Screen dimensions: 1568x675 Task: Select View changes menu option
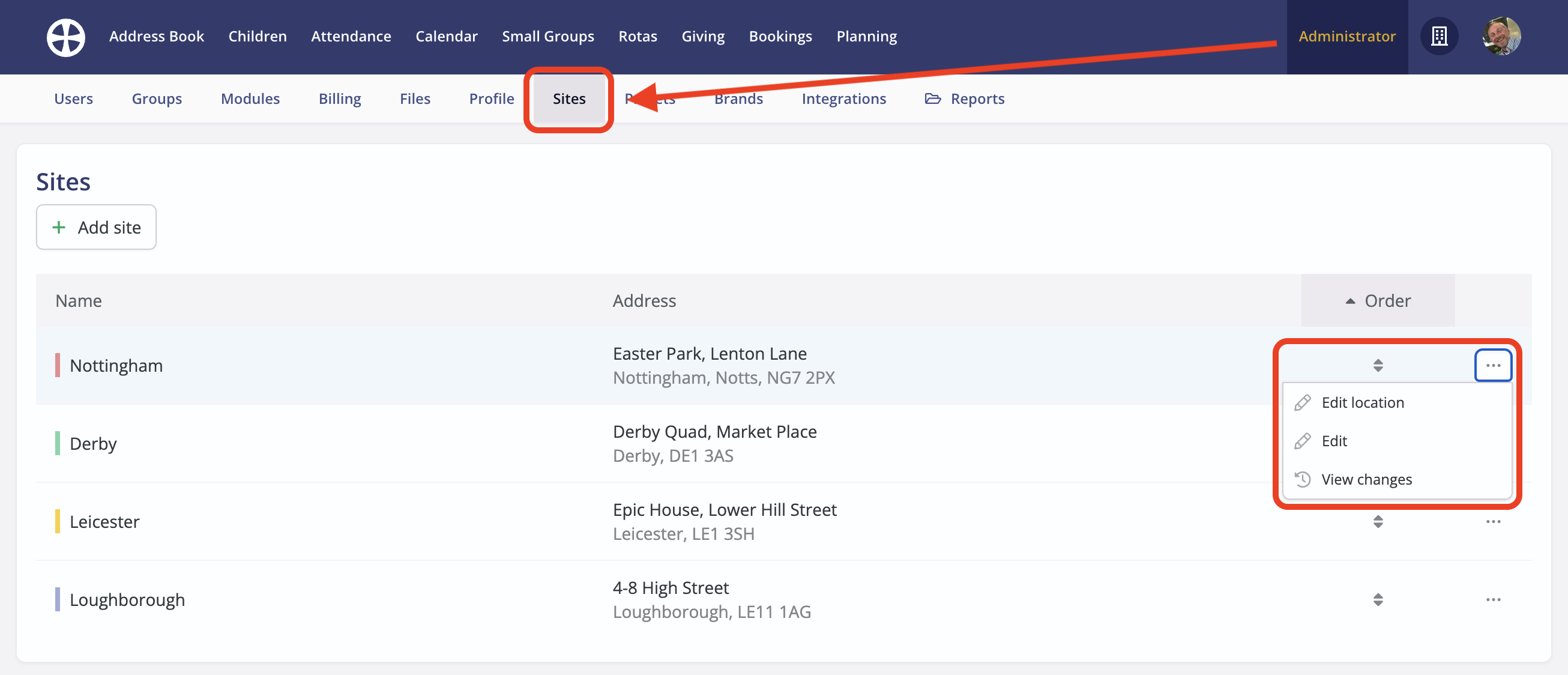(x=1366, y=480)
